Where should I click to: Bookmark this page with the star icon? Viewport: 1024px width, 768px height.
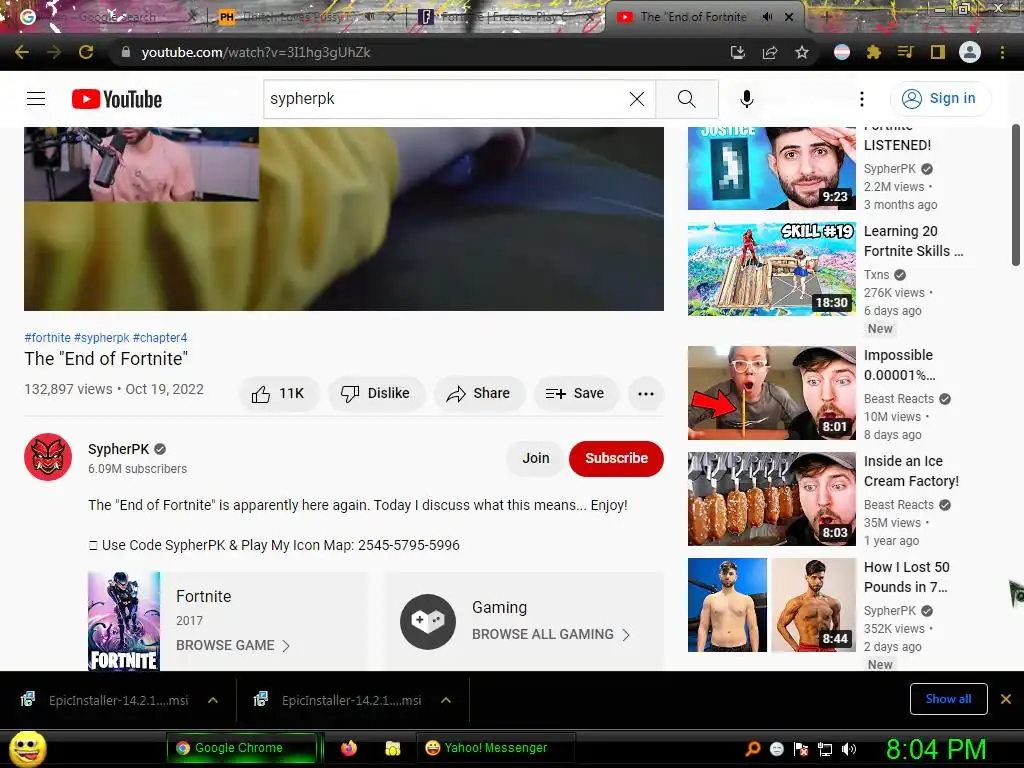pyautogui.click(x=802, y=52)
